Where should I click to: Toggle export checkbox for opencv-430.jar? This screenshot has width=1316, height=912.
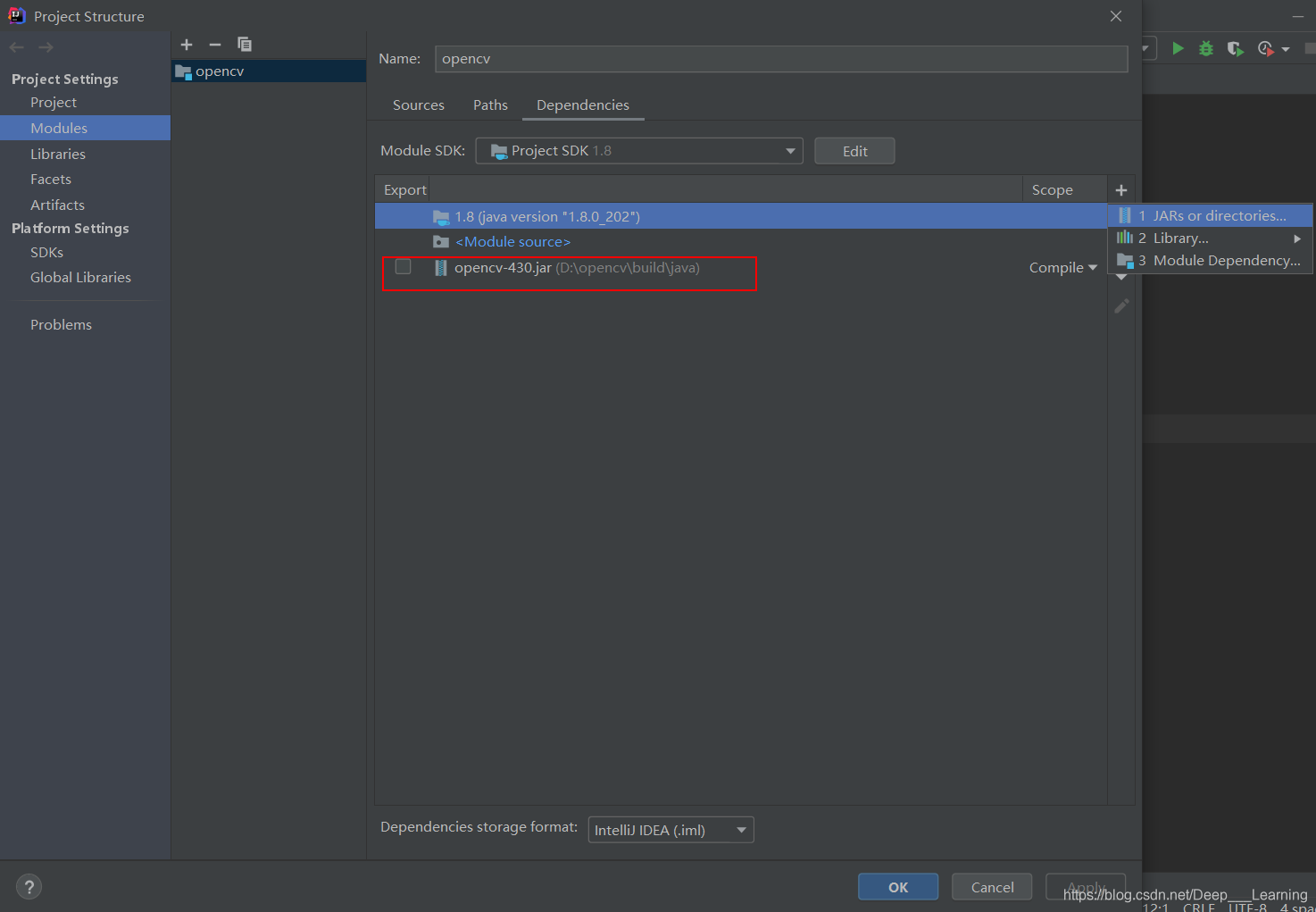pyautogui.click(x=404, y=267)
